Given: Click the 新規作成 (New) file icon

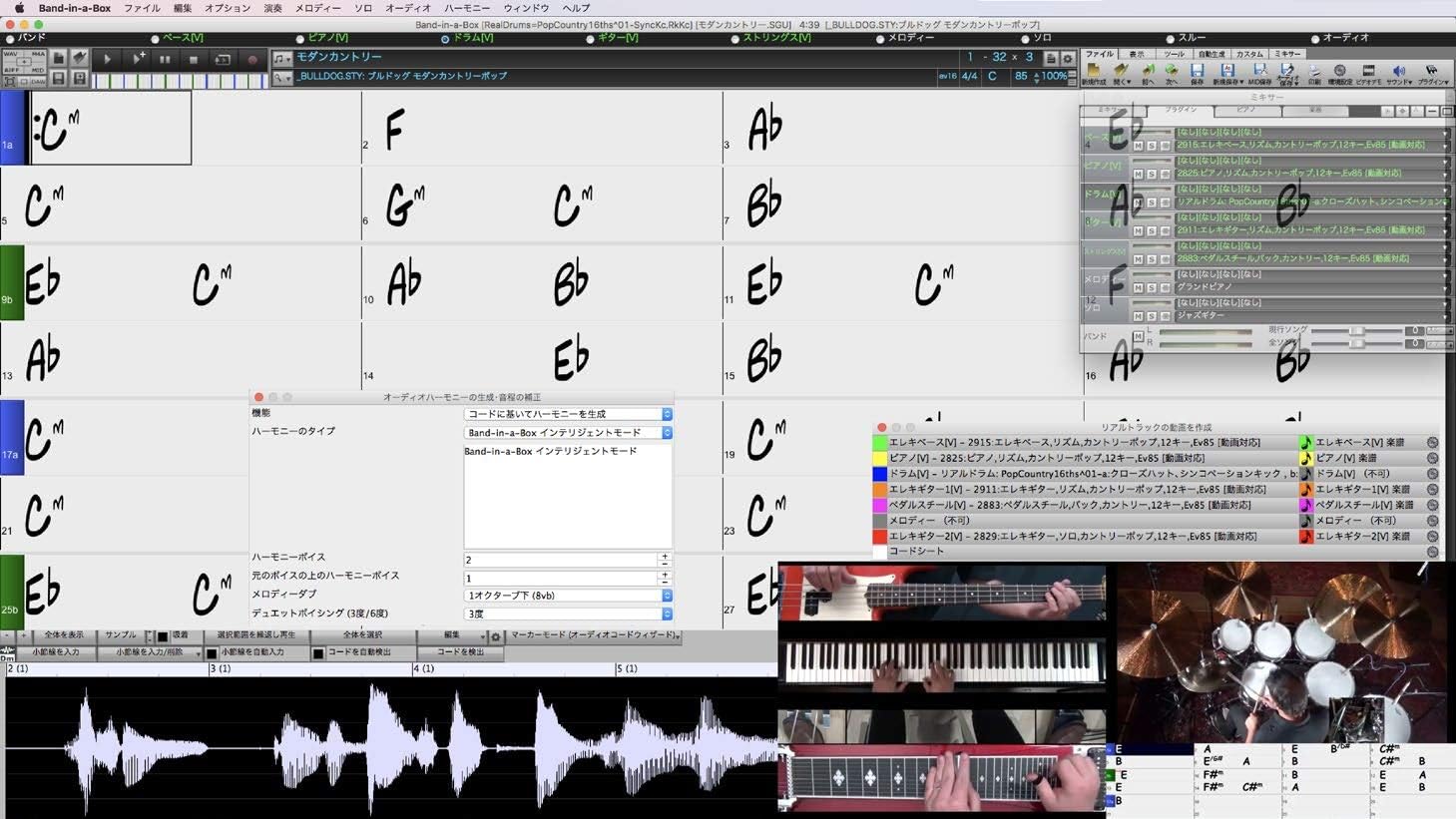Looking at the screenshot, I should (1094, 72).
